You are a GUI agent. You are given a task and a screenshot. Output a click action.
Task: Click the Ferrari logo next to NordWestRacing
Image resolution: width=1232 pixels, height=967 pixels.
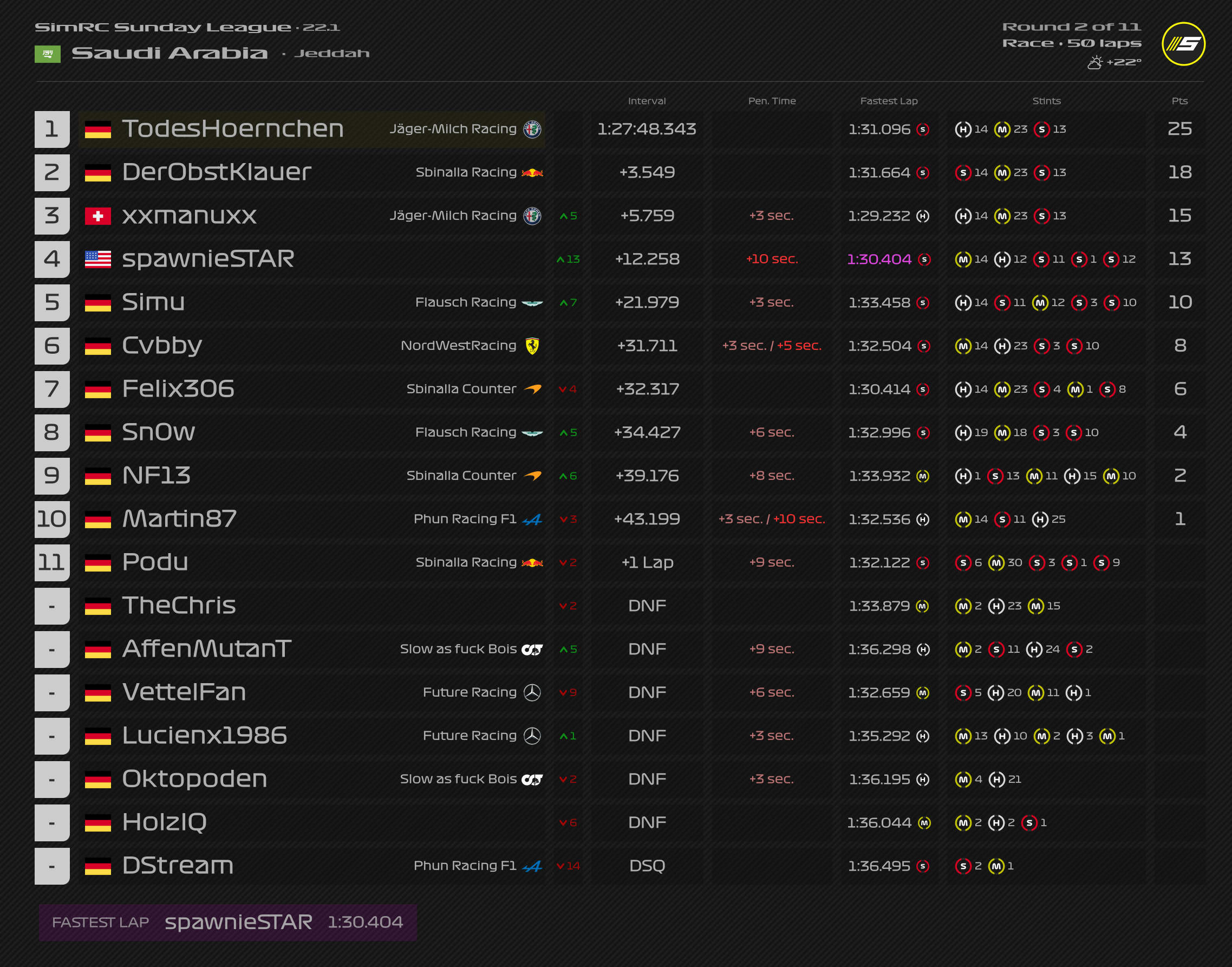532,346
